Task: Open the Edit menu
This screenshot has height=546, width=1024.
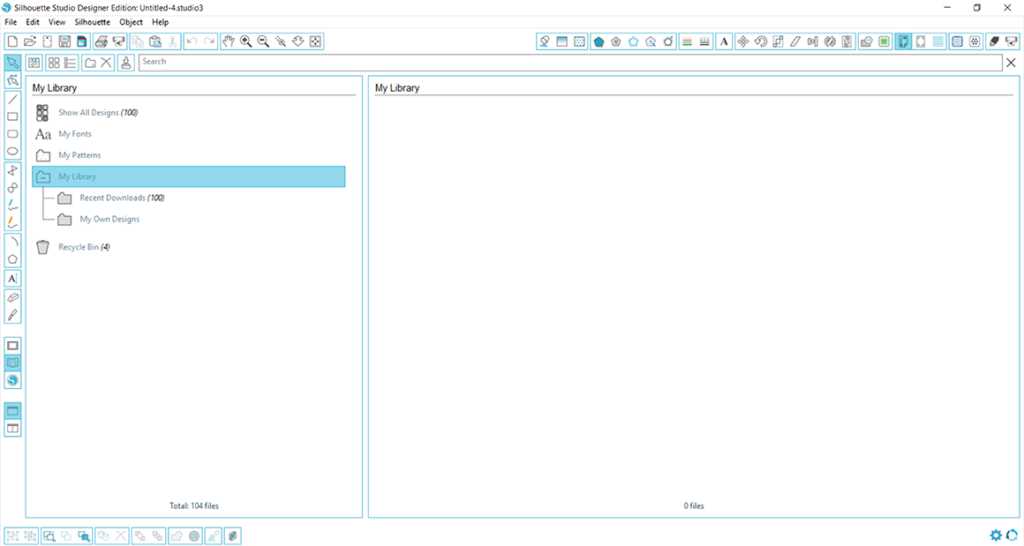Action: pos(33,22)
